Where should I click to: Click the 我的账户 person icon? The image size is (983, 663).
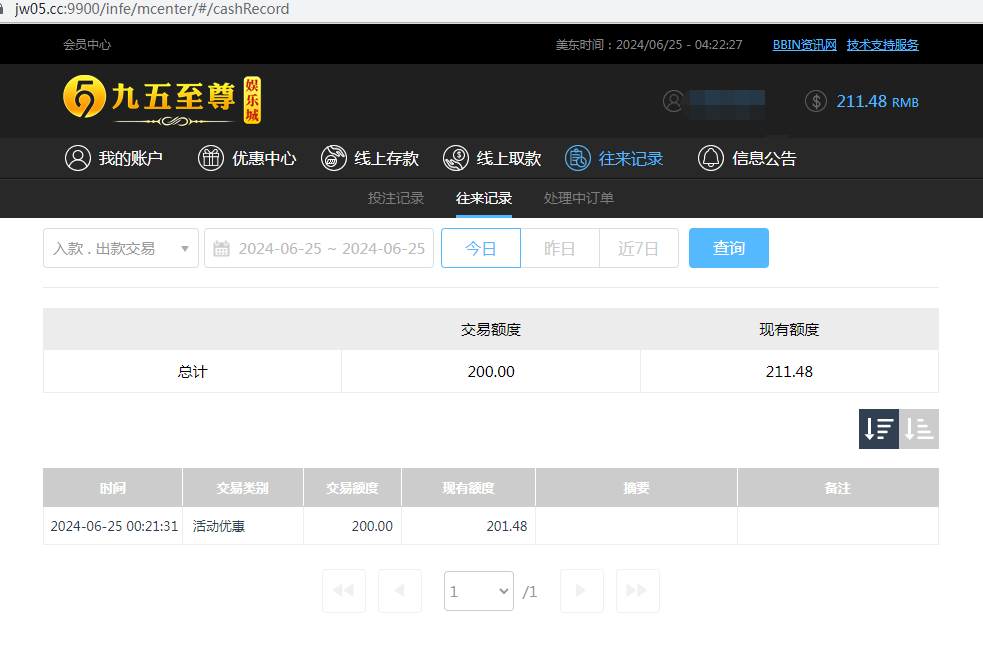[77, 158]
